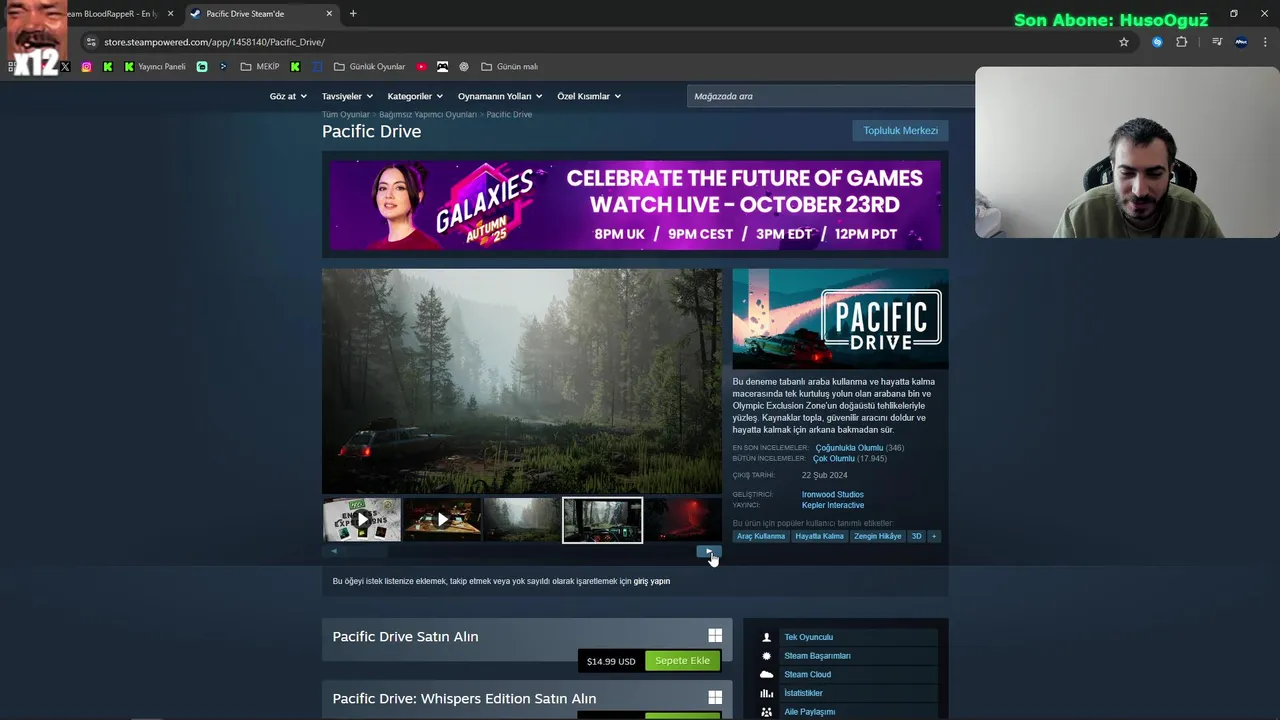Select the Zengin Hikâye tag
Screen dimensions: 1280x720
pos(877,537)
